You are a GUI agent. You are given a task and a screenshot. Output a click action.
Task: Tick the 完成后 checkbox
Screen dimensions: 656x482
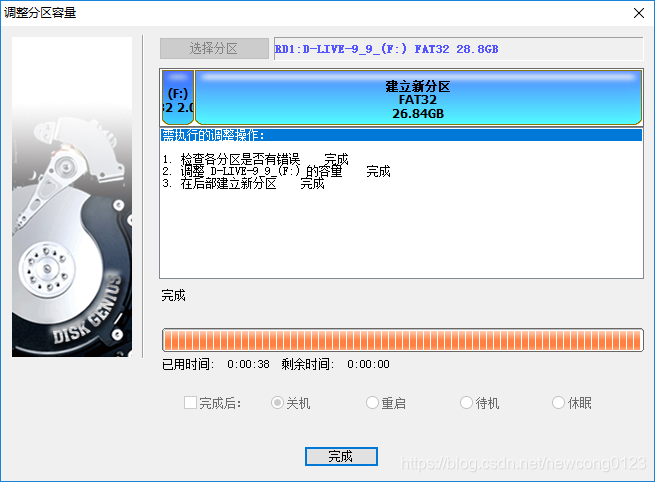(190, 403)
